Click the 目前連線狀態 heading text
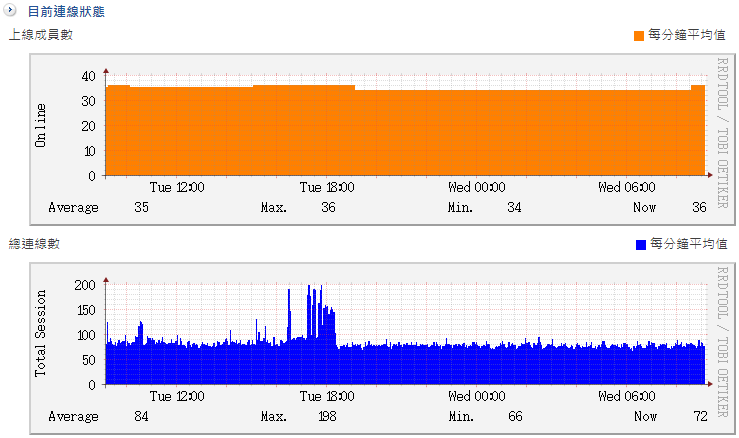The width and height of the screenshot is (739, 438). 65,13
